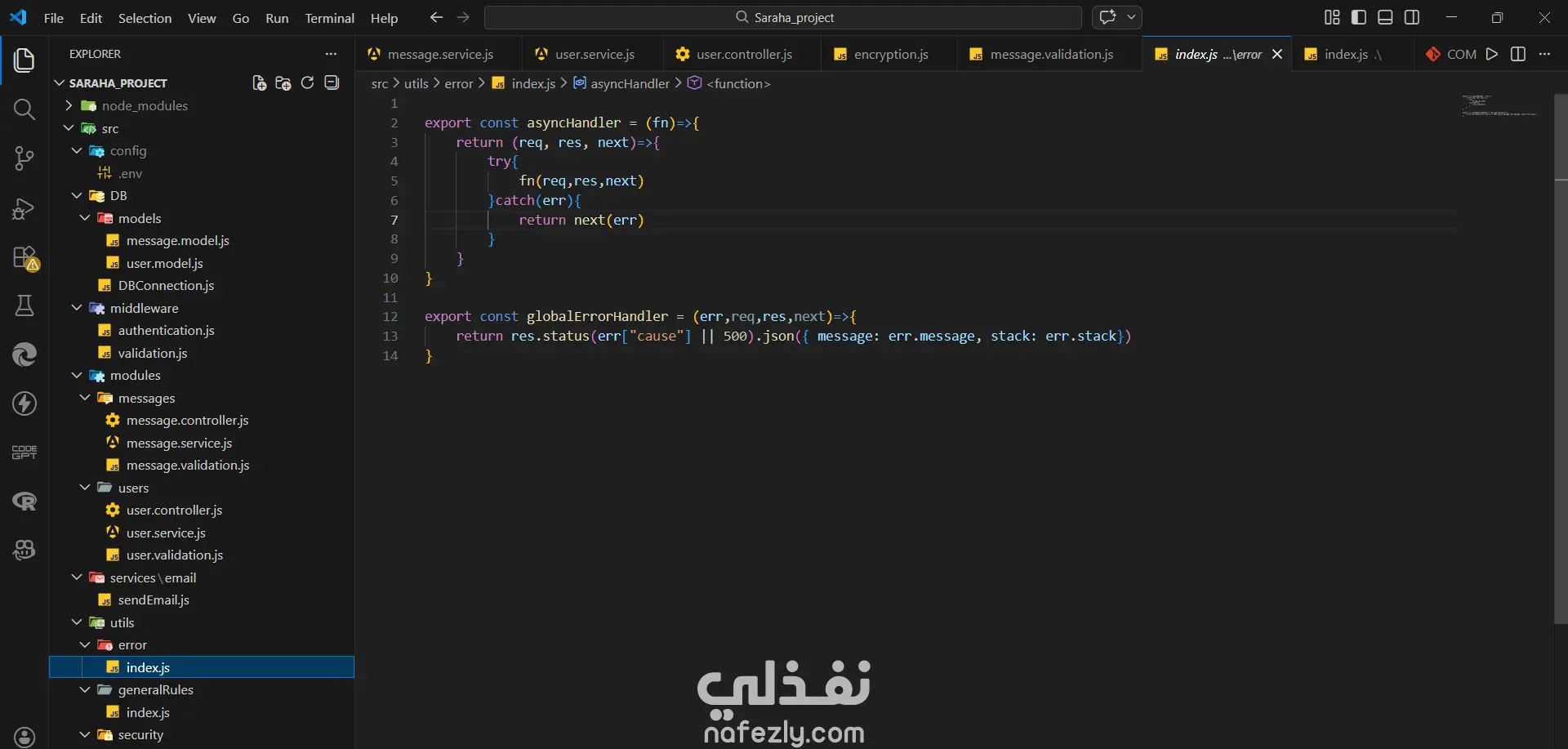Open the Explorer view in activity bar
This screenshot has width=1568, height=749.
24,60
